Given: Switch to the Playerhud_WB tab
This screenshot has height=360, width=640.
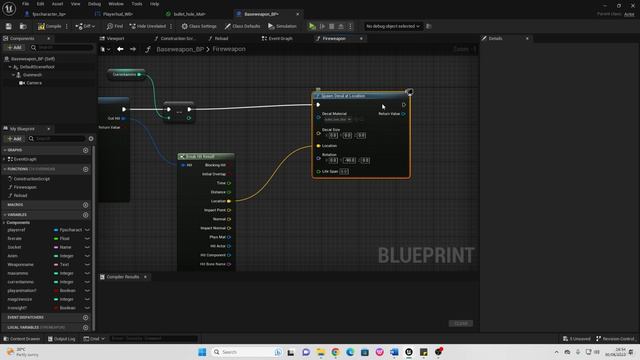Looking at the screenshot, I should [x=118, y=14].
